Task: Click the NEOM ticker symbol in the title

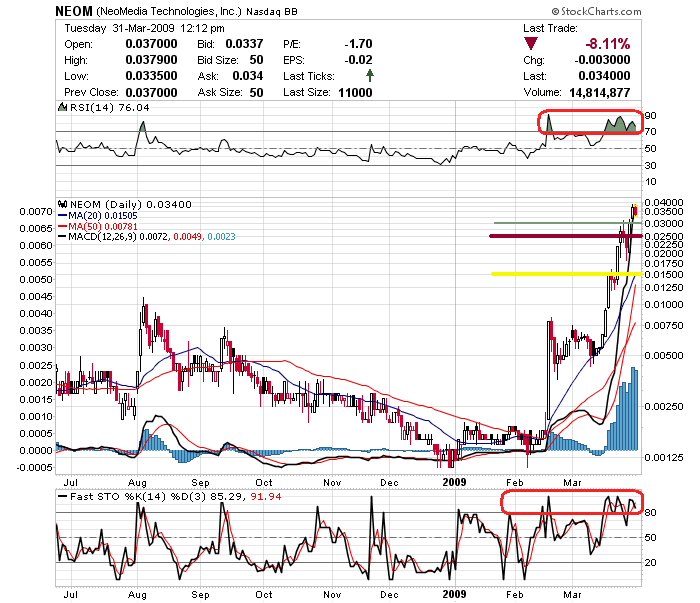Action: point(74,11)
